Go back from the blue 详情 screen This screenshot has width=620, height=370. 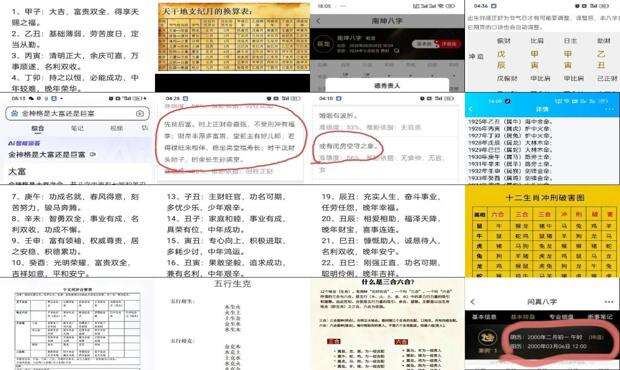[471, 109]
